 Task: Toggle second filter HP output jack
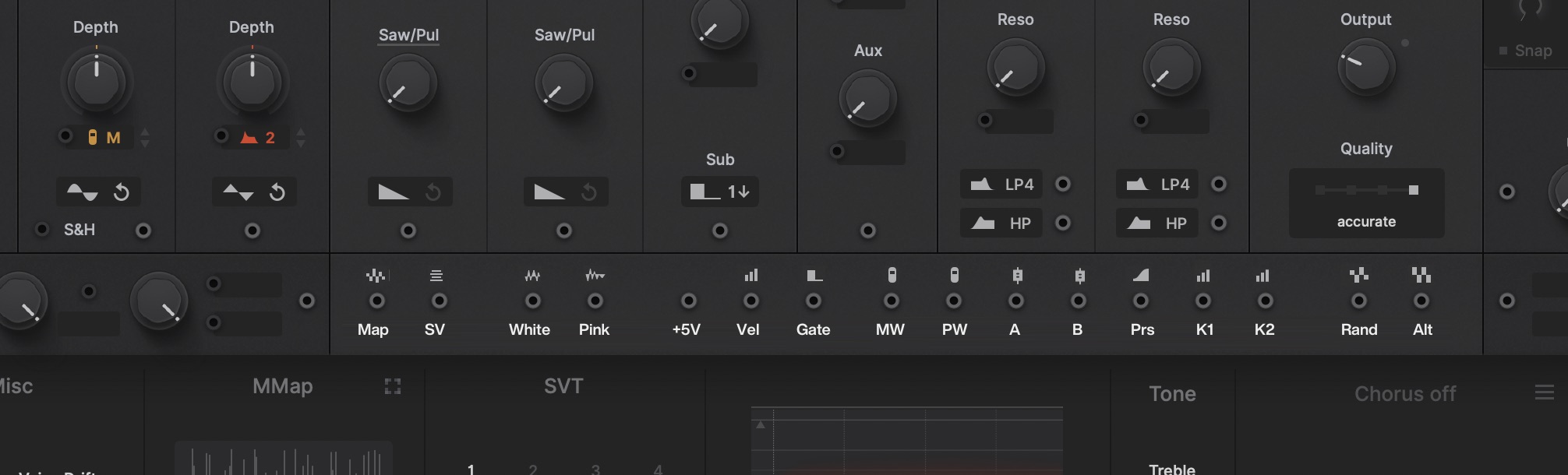1219,223
